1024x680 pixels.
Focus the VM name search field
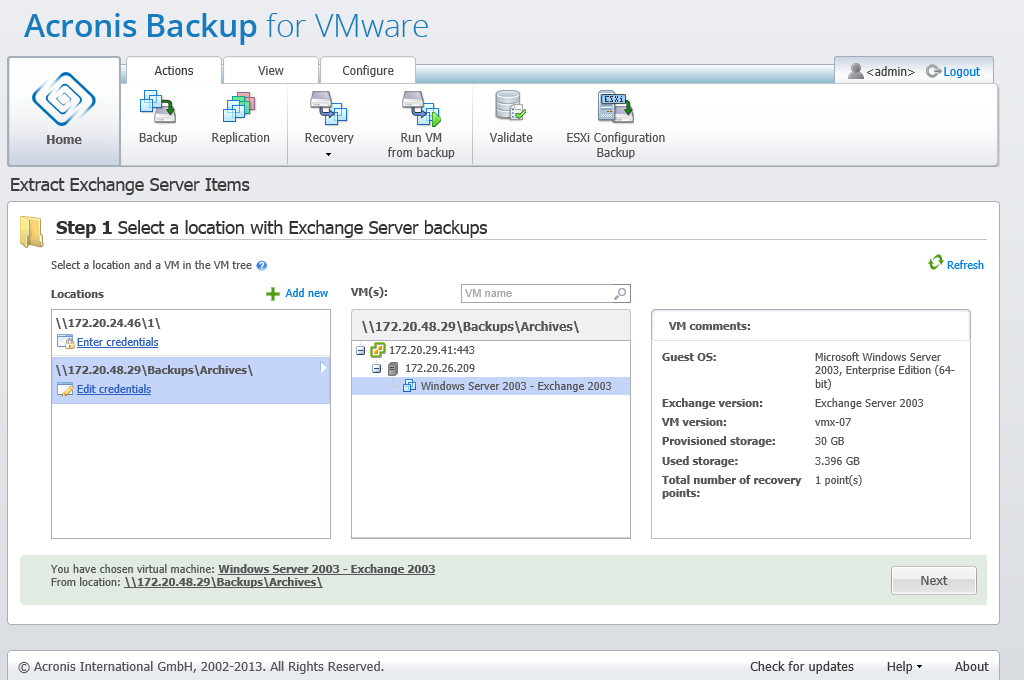tap(539, 293)
